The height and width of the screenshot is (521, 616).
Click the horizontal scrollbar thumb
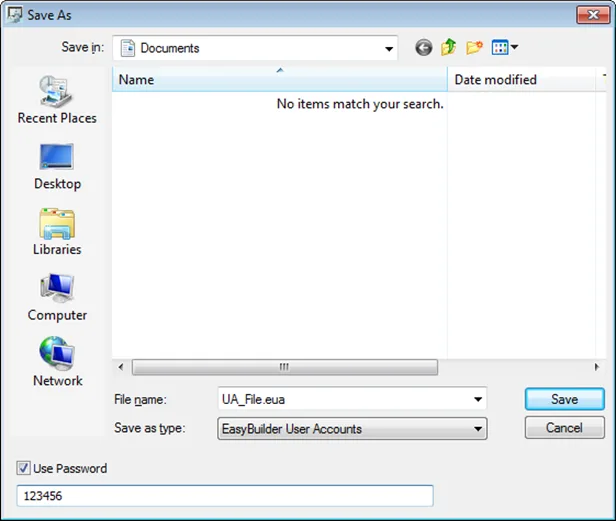pos(285,367)
